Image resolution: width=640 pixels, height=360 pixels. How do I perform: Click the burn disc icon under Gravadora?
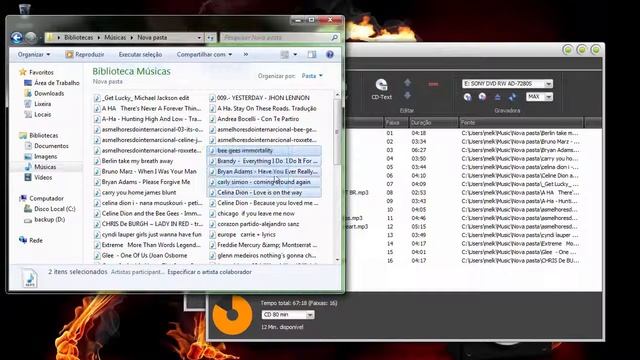click(467, 97)
